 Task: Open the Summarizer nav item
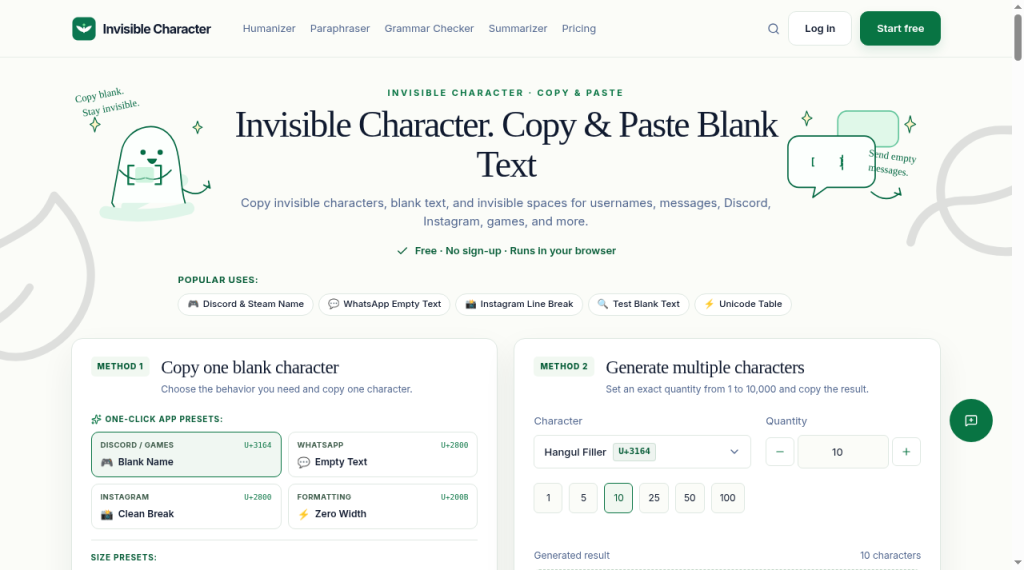518,29
